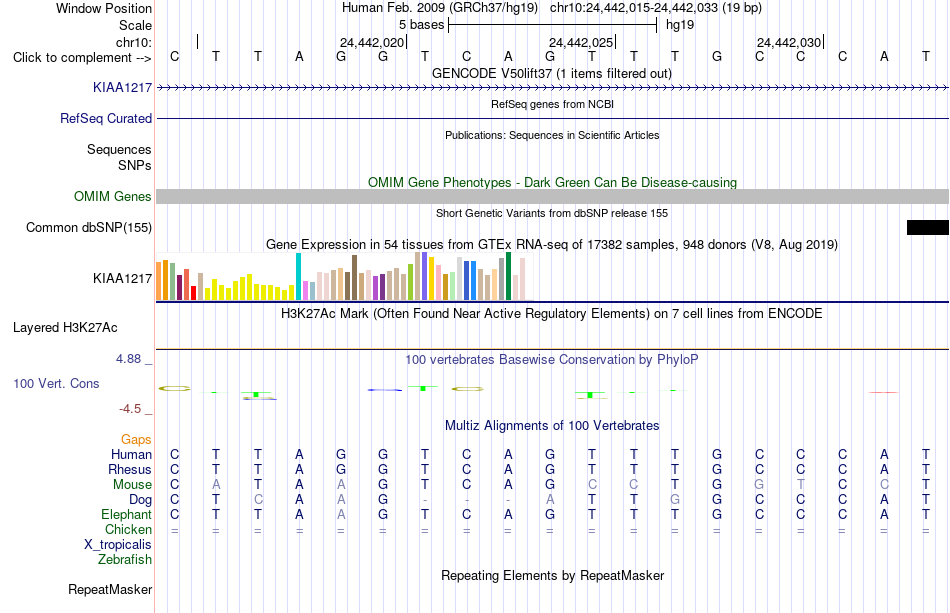Image resolution: width=950 pixels, height=613 pixels.
Task: Click the 4.88 PhyloP upper value
Action: click(x=129, y=359)
